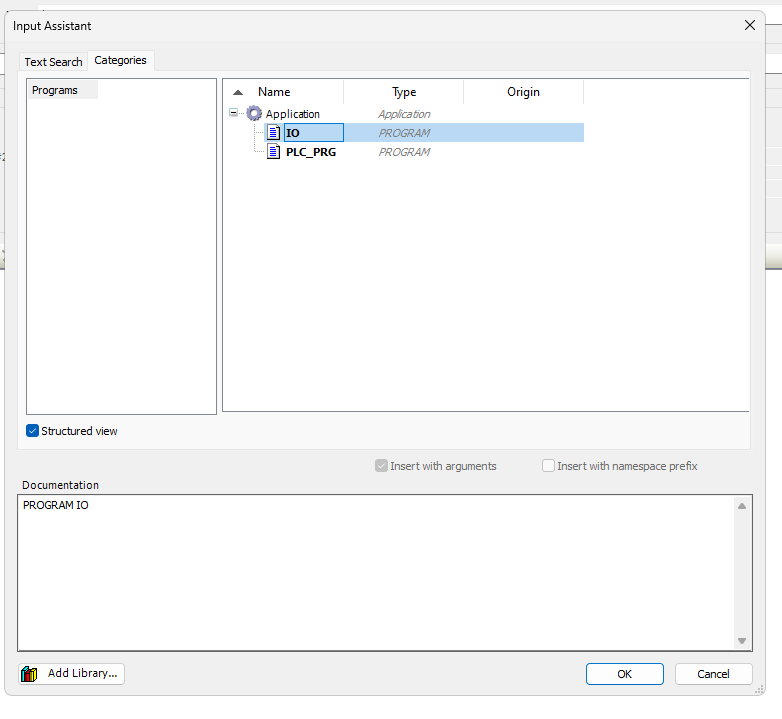782x719 pixels.
Task: Enable Insert with namespace prefix
Action: click(x=548, y=466)
